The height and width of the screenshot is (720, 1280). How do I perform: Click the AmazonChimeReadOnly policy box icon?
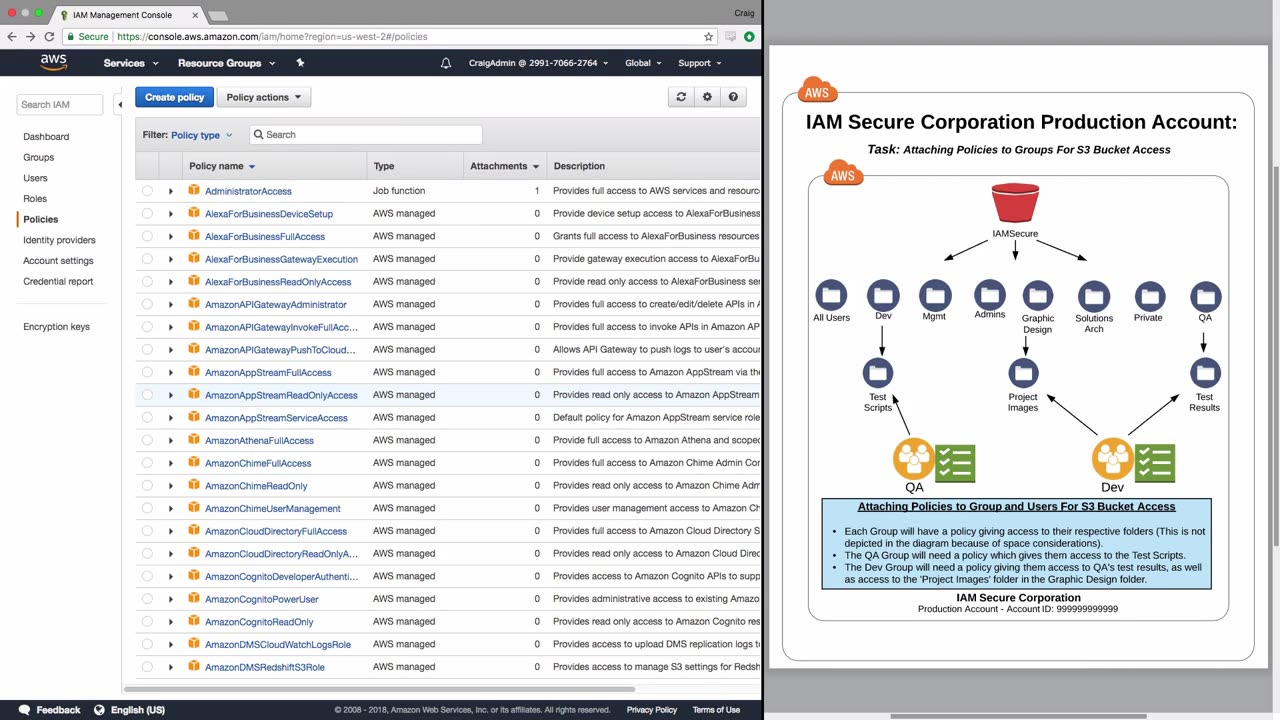[x=194, y=485]
